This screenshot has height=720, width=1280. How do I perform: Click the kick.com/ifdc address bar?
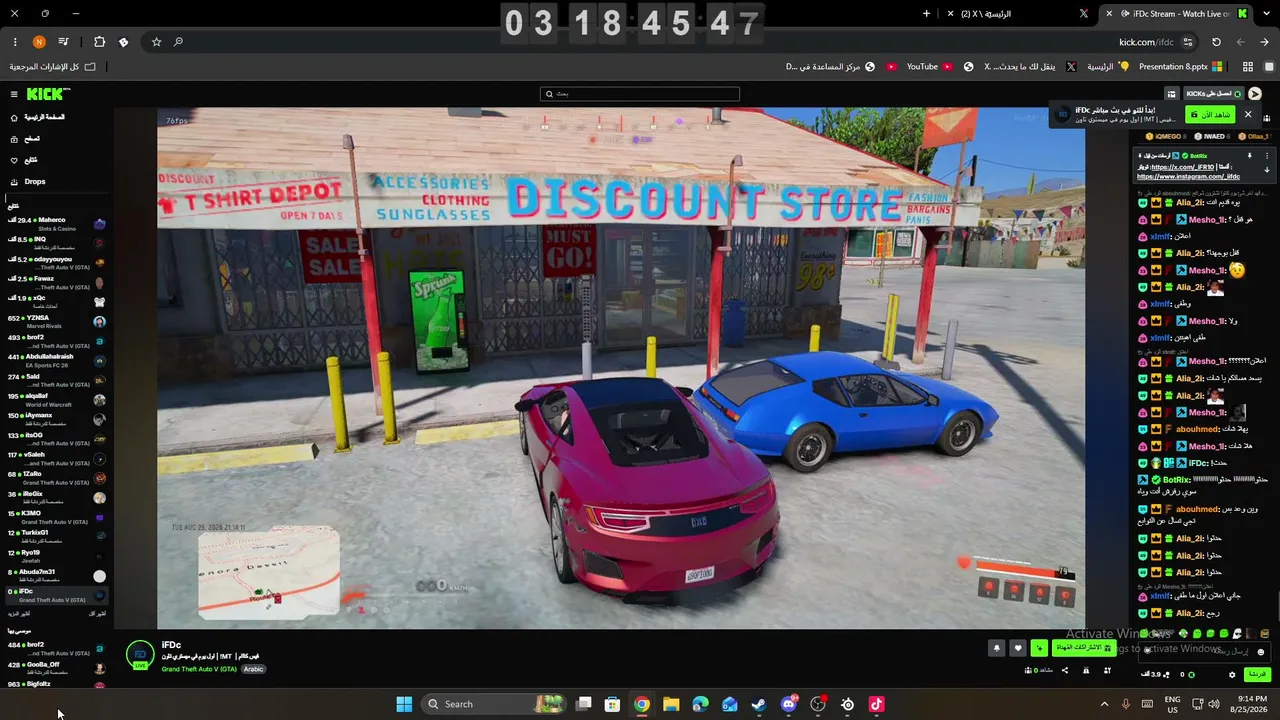tap(660, 42)
